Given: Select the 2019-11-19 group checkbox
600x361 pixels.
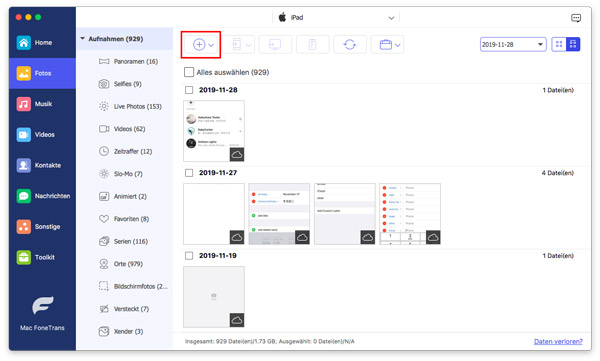Looking at the screenshot, I should pyautogui.click(x=189, y=255).
